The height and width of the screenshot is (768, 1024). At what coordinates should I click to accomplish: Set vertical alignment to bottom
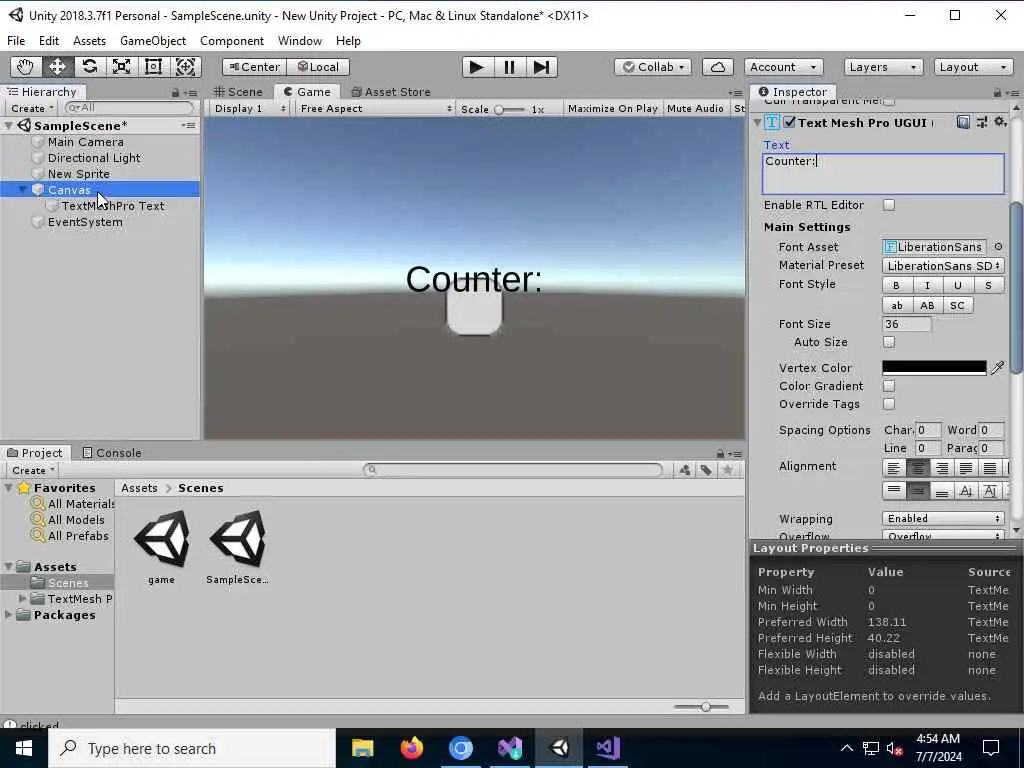(942, 490)
